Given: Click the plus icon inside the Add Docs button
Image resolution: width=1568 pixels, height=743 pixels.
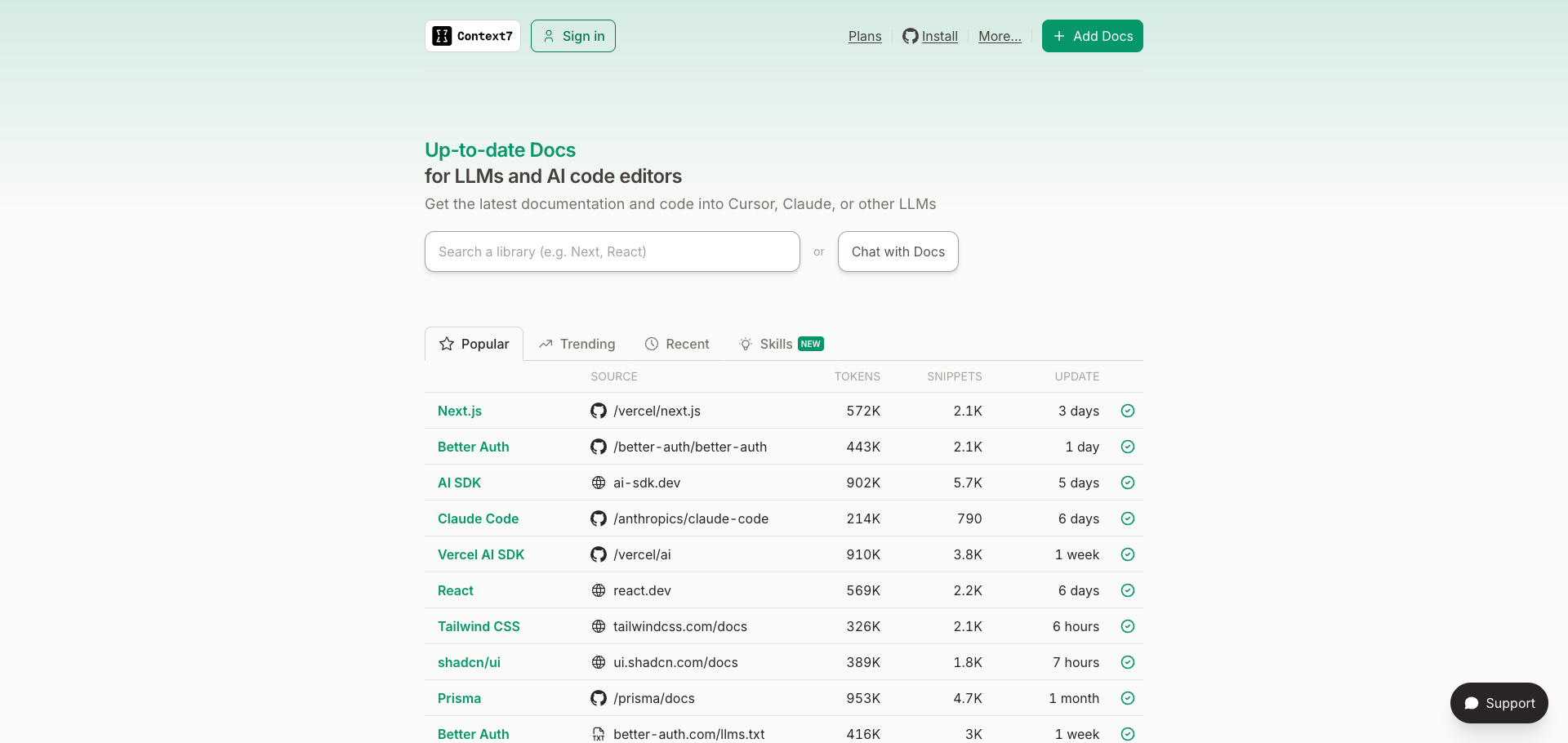Looking at the screenshot, I should coord(1058,36).
